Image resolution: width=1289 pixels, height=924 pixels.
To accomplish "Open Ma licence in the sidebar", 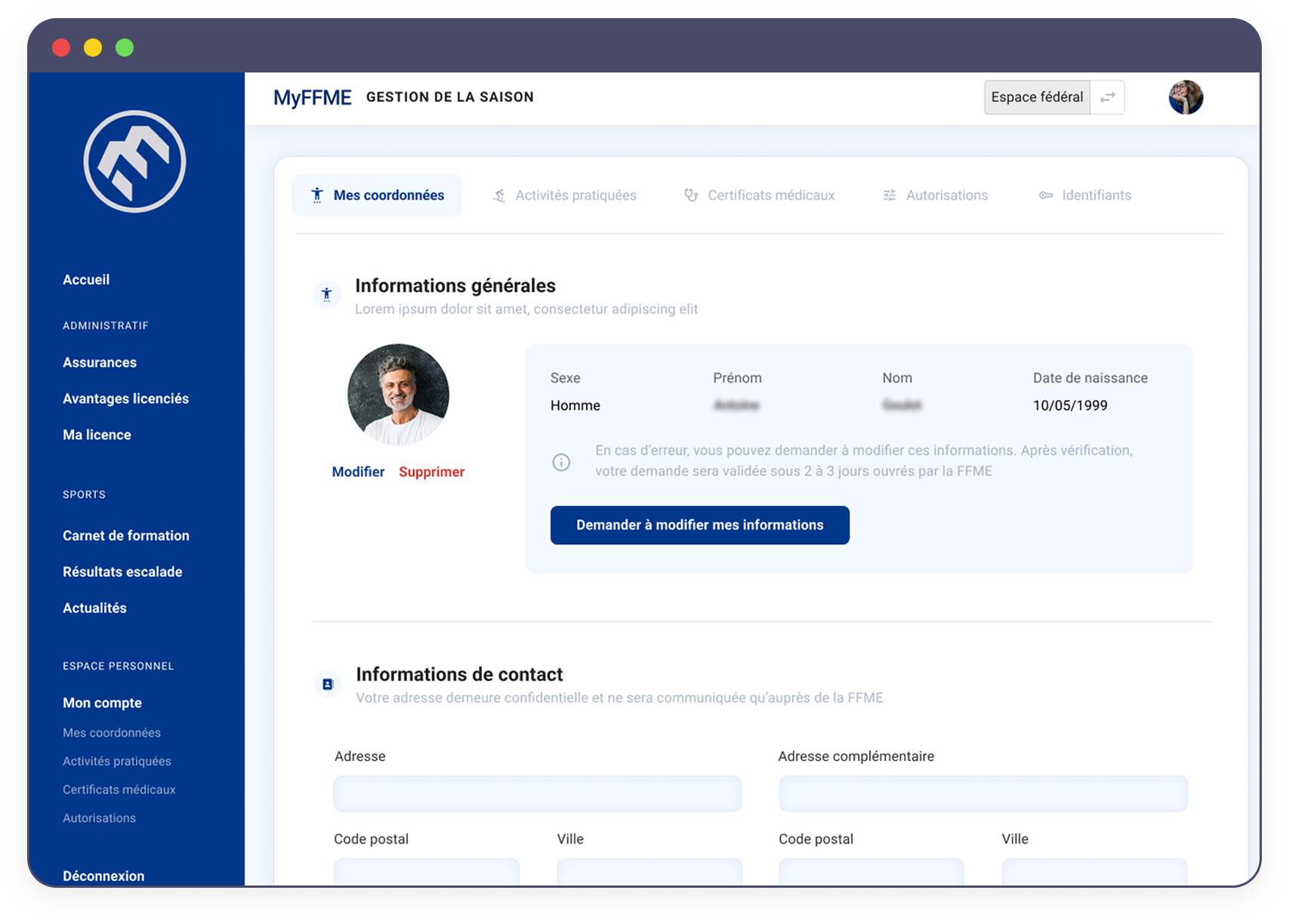I will [x=97, y=435].
